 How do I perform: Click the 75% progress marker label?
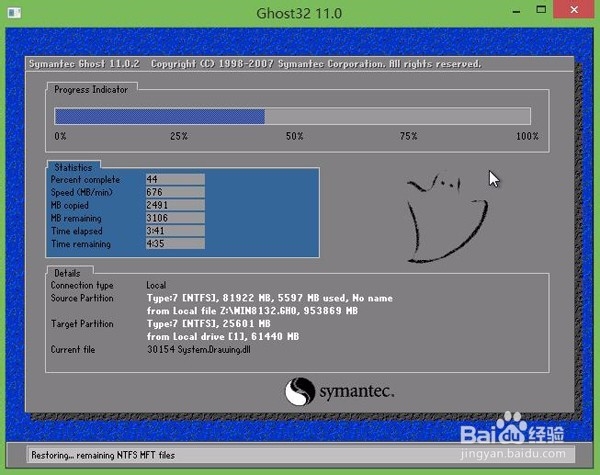click(x=409, y=136)
